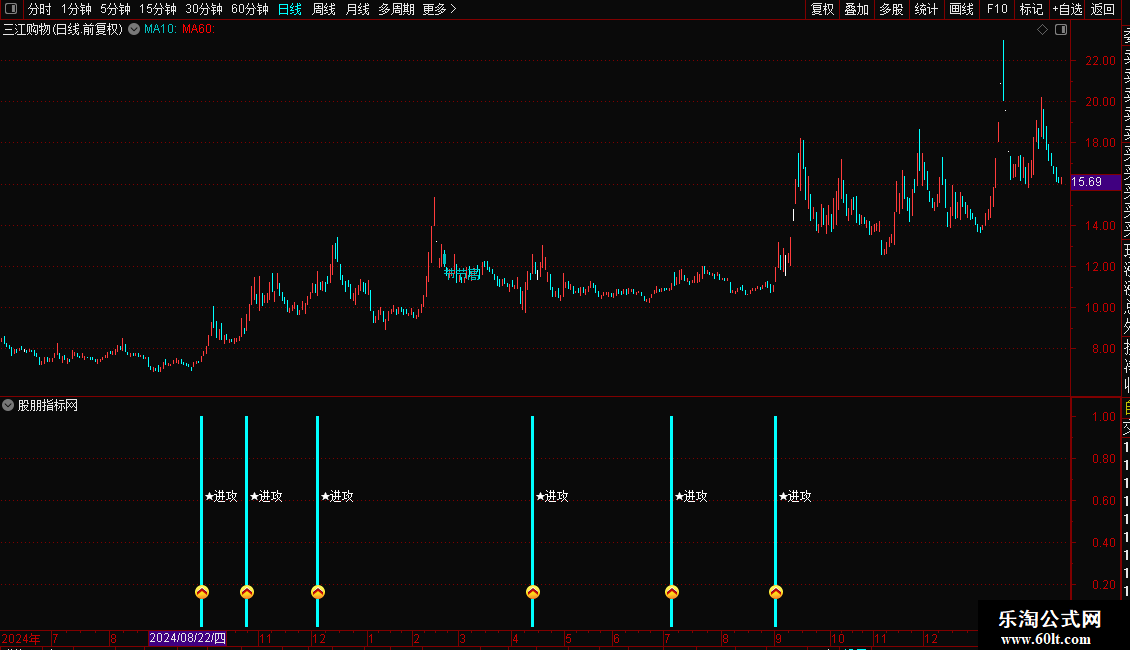This screenshot has height=650, width=1130.
Task: Open F10 company information
Action: (x=997, y=9)
